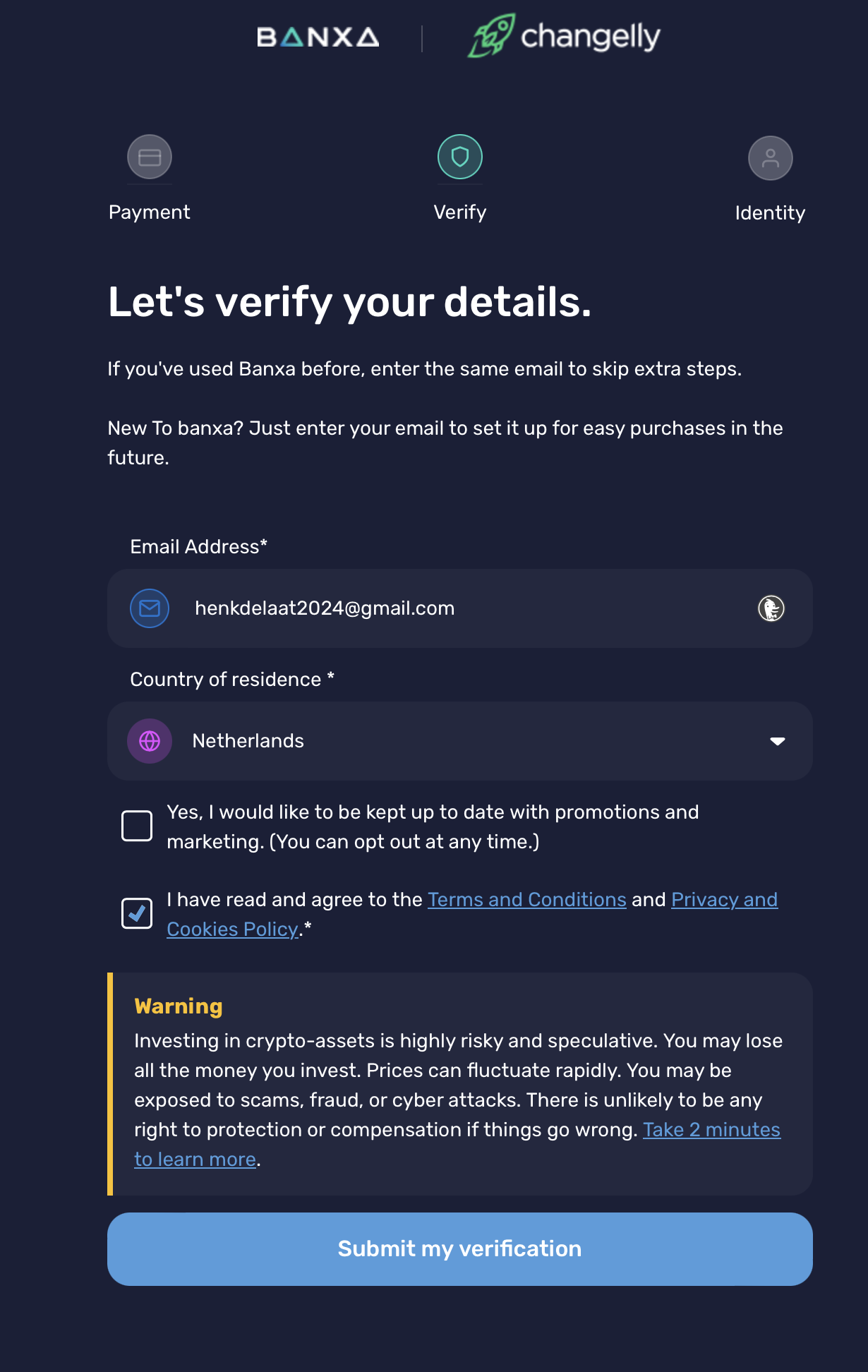Click into the Email Address input field
Screen dimensions: 868x1372
459,608
